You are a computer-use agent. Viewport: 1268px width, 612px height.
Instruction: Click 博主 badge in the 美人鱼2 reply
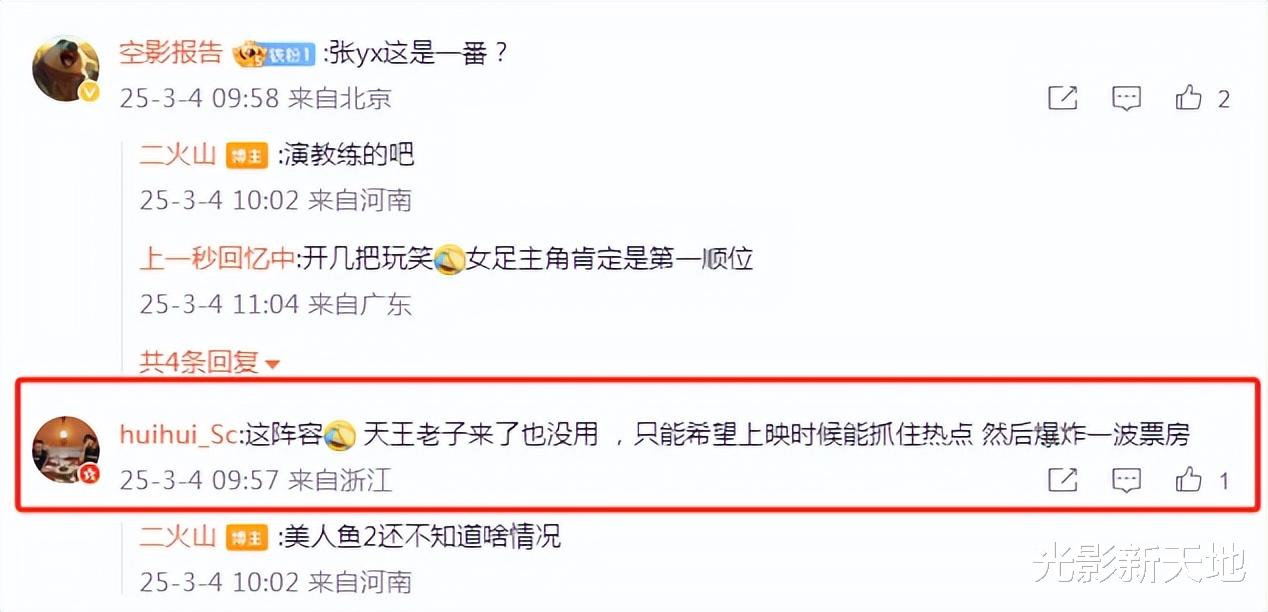[247, 538]
